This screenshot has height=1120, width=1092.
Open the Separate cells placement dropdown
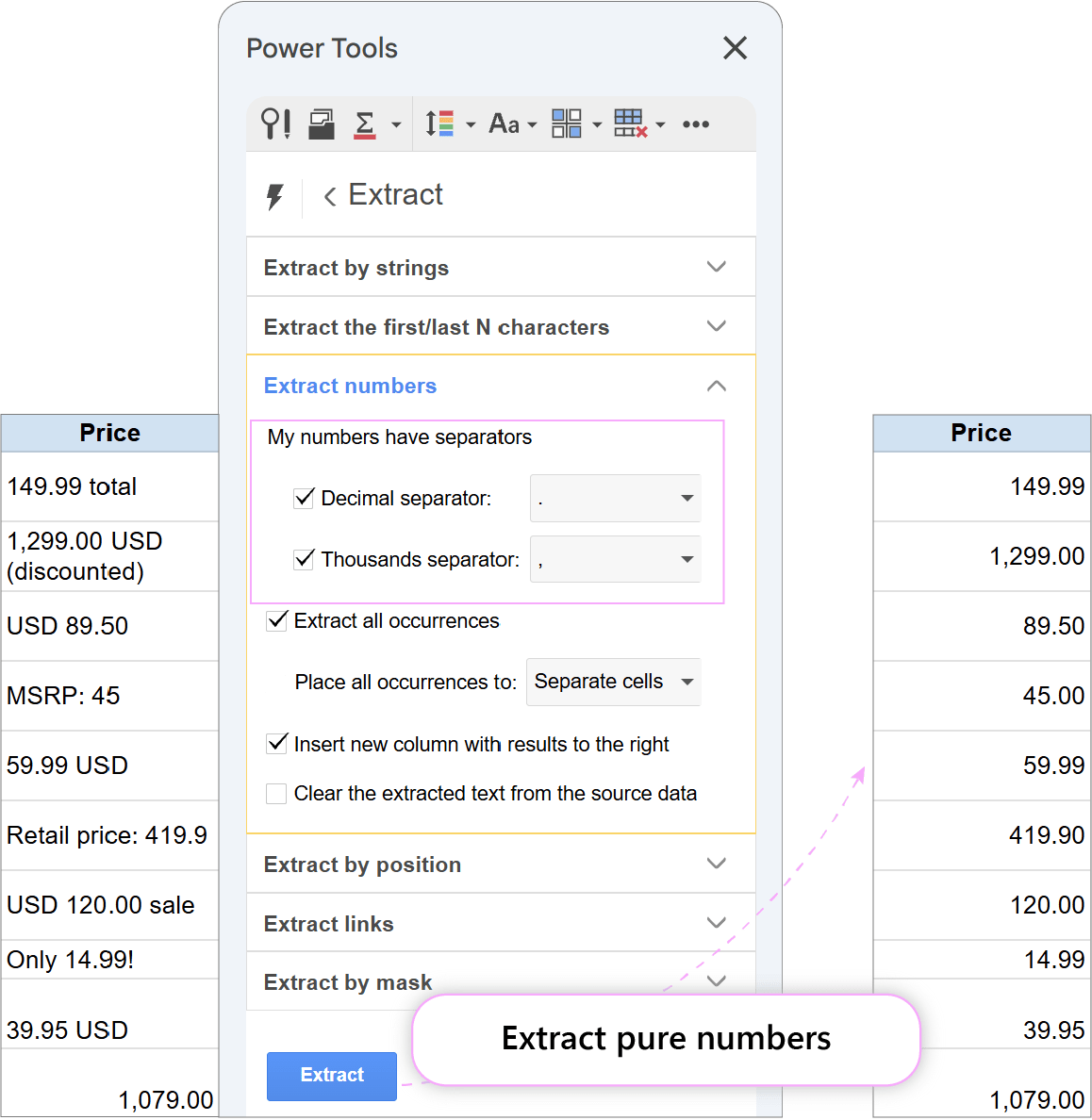613,683
